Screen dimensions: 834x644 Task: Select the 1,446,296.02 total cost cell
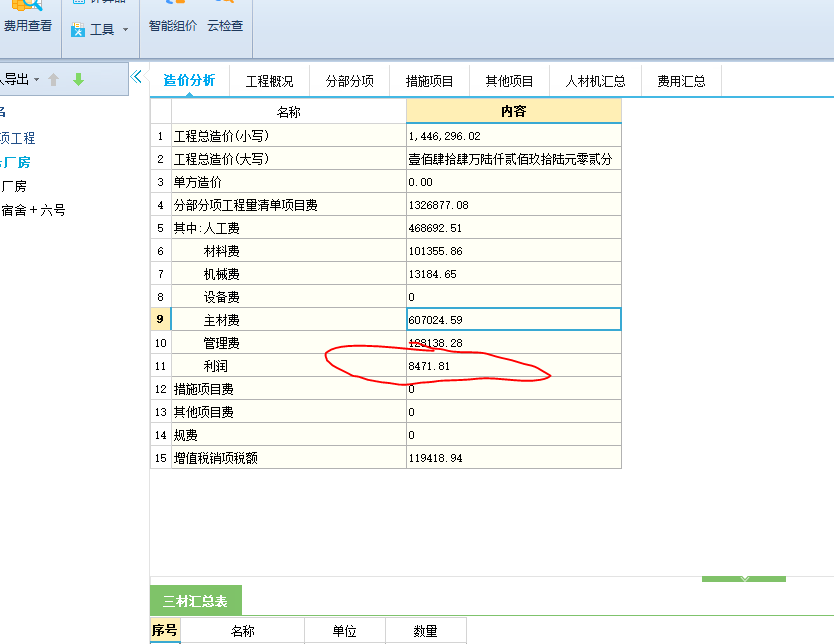click(514, 136)
